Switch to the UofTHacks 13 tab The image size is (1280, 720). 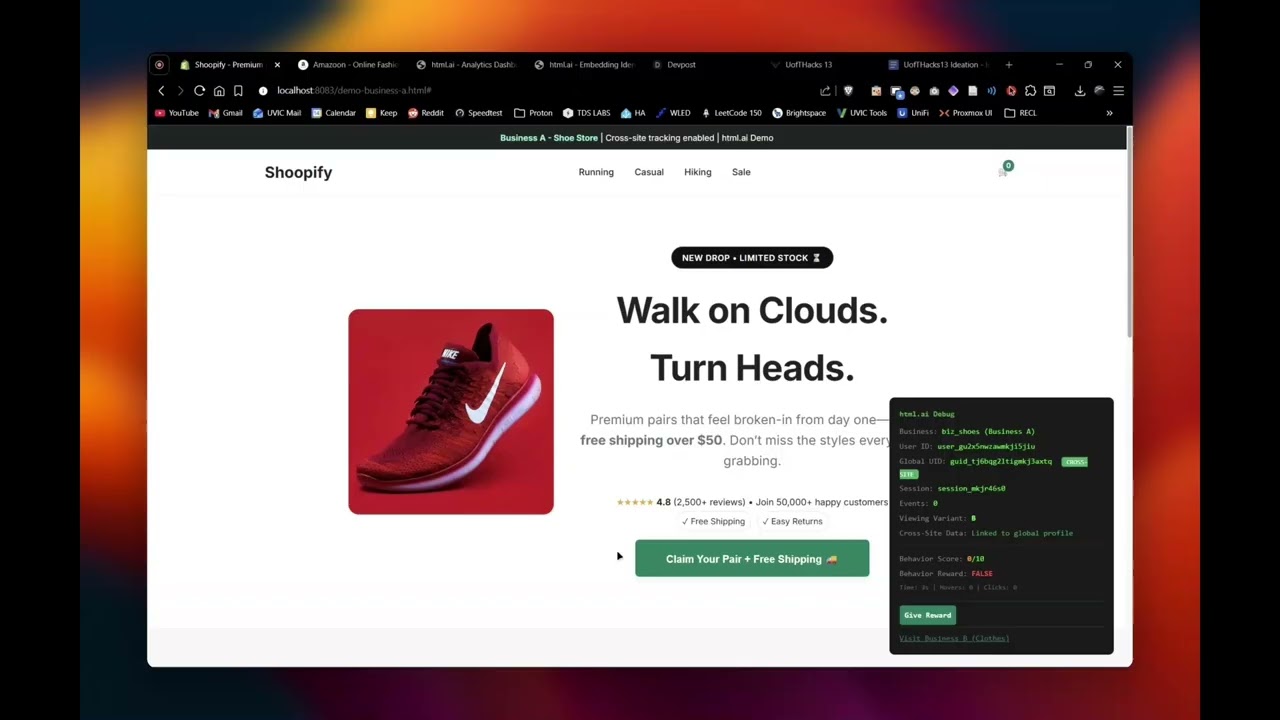(x=820, y=65)
